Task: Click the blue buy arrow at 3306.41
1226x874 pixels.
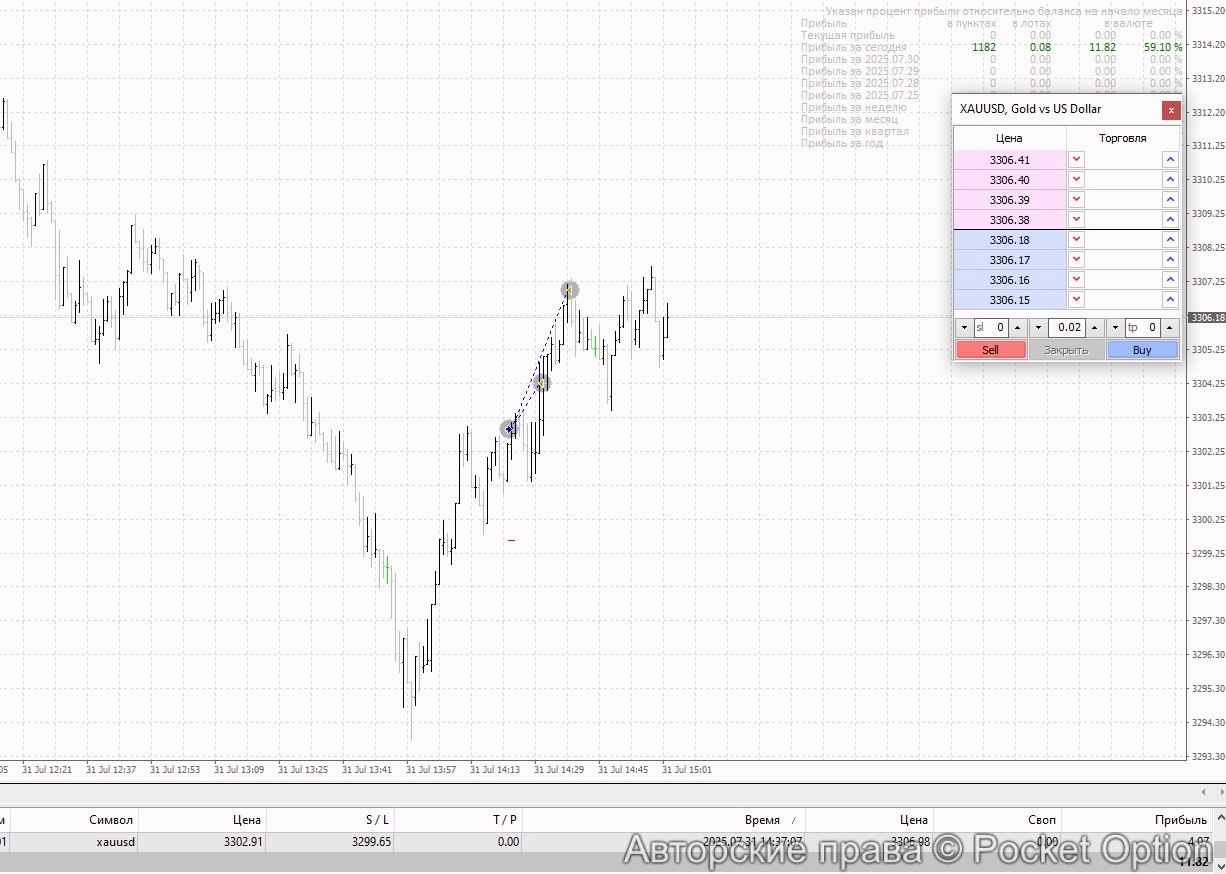Action: [x=1169, y=159]
